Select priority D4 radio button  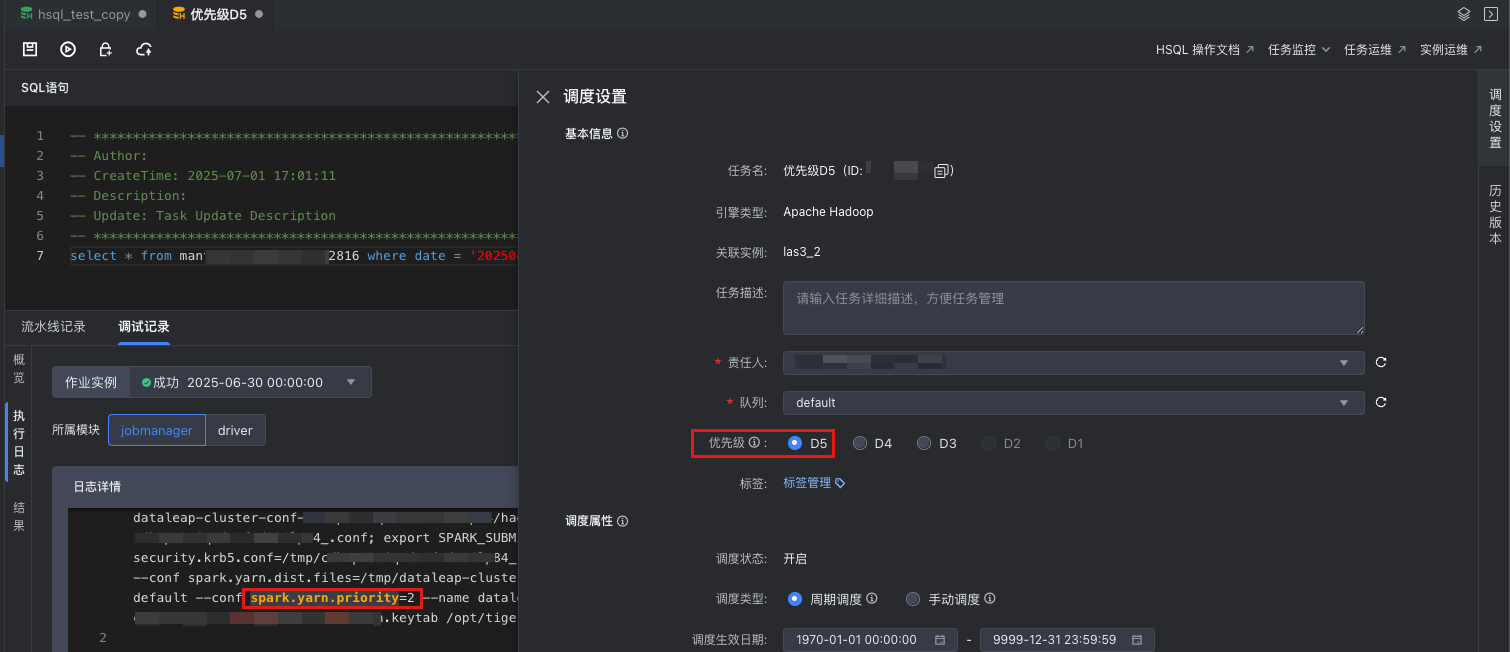860,443
